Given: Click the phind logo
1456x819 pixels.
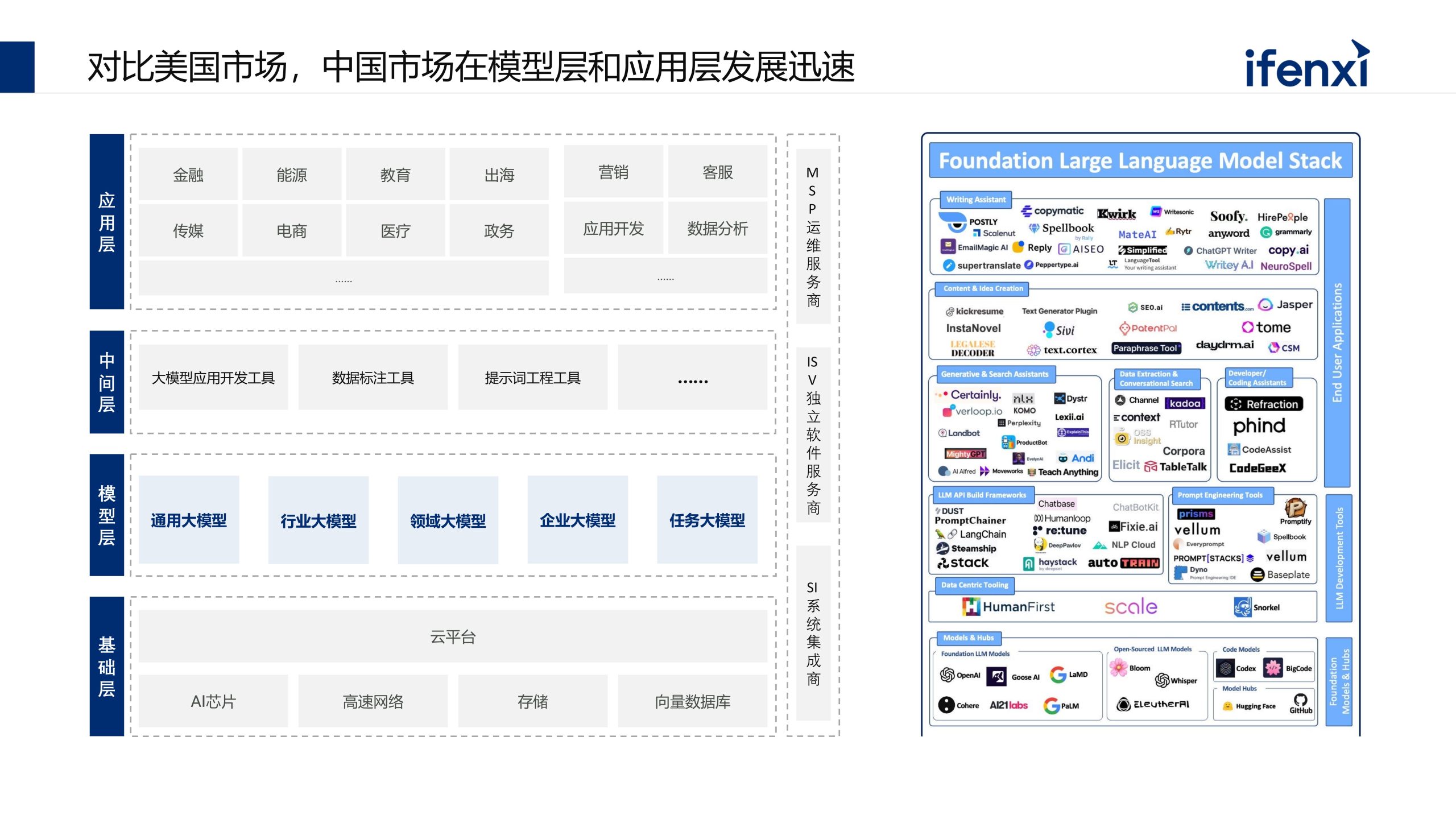Looking at the screenshot, I should tap(1259, 426).
